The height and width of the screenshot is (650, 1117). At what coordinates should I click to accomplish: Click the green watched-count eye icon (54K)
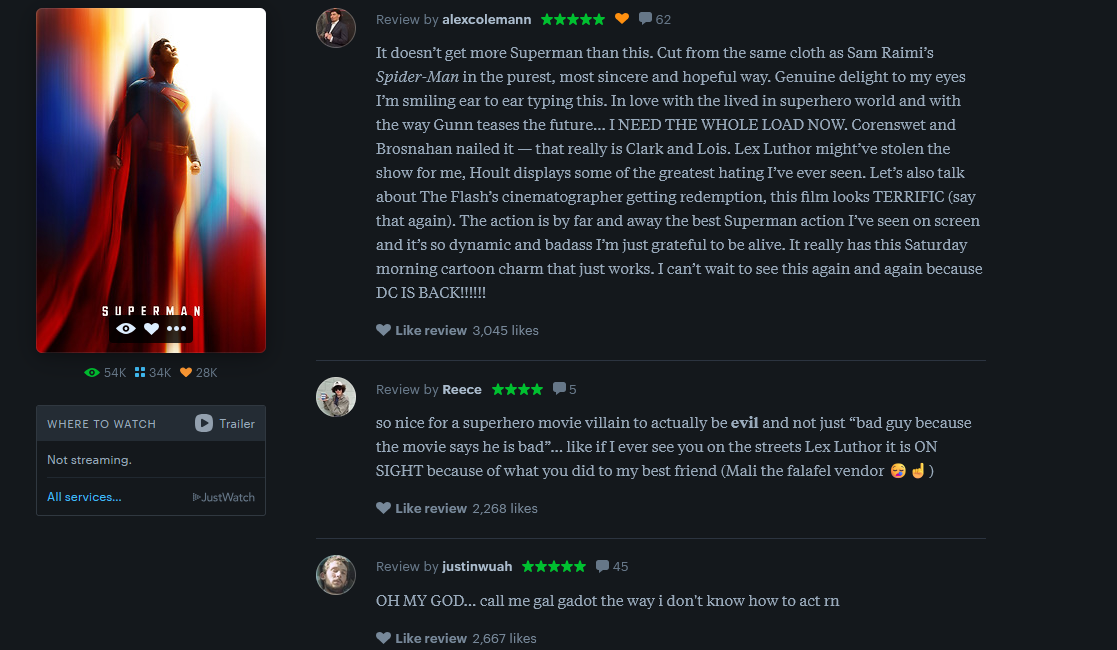click(x=92, y=373)
